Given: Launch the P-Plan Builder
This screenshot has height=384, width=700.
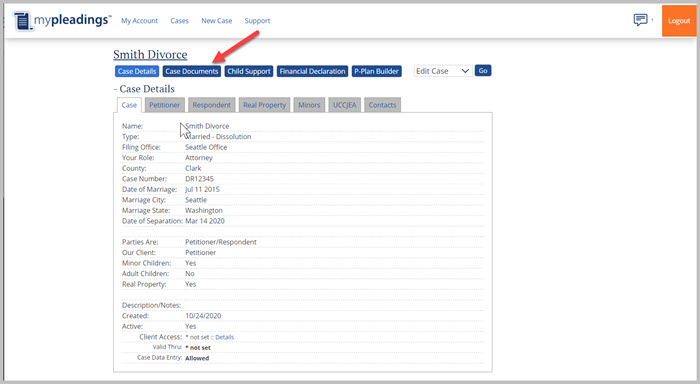Looking at the screenshot, I should [376, 71].
